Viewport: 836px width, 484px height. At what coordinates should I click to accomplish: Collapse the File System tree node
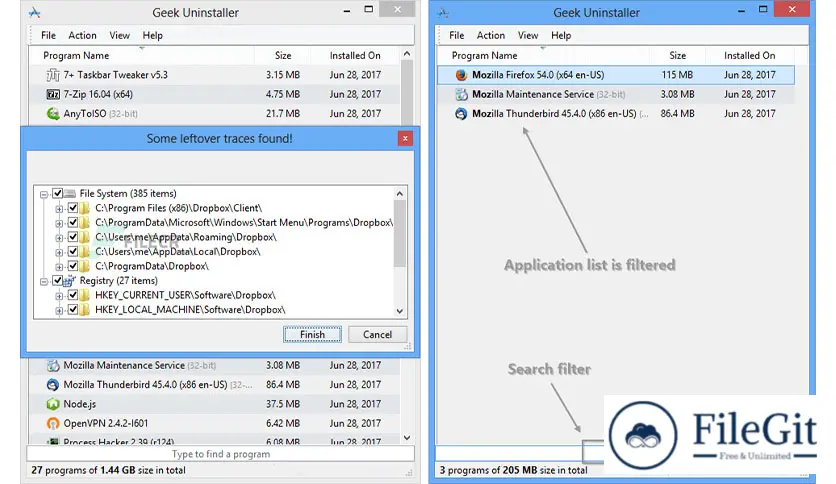click(x=44, y=194)
